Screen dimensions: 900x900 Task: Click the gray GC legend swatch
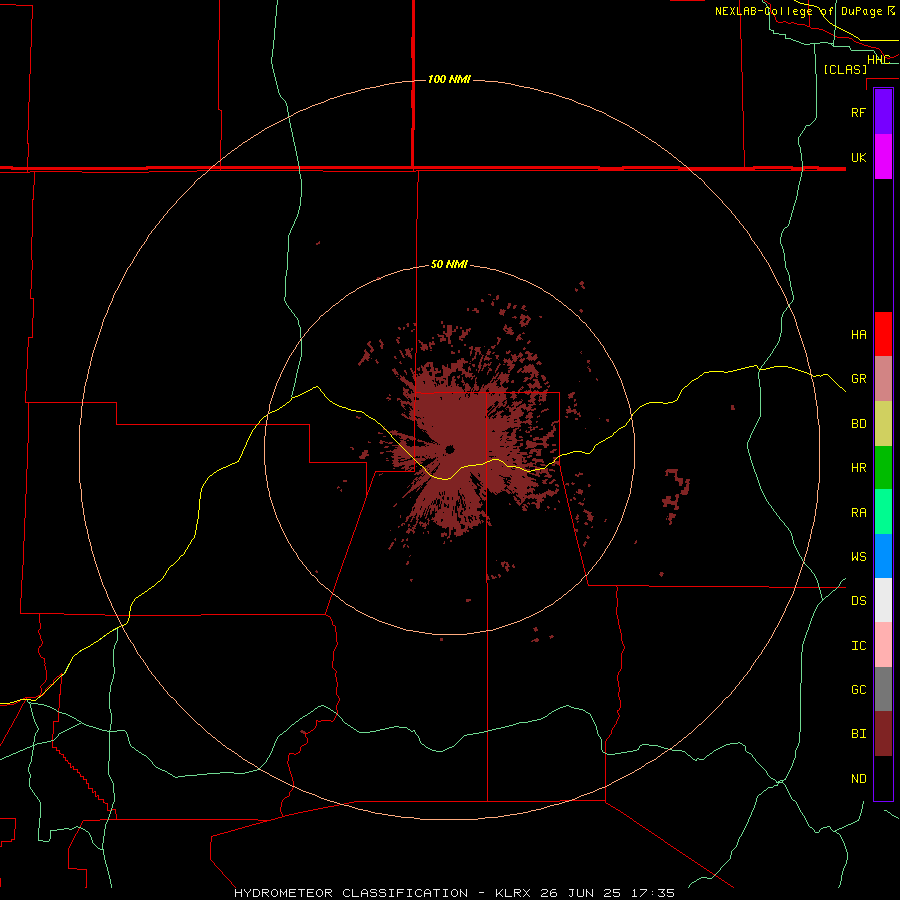tap(883, 689)
